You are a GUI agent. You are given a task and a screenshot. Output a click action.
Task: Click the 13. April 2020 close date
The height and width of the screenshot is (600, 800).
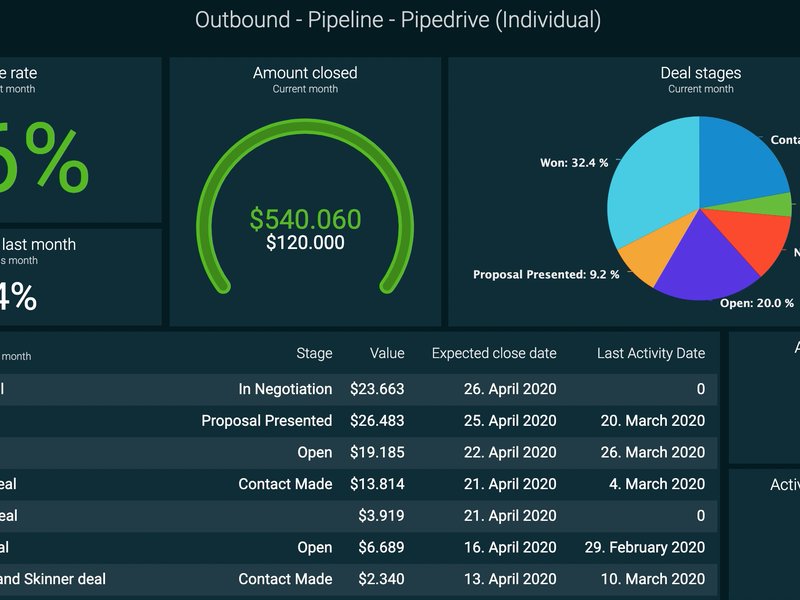510,579
